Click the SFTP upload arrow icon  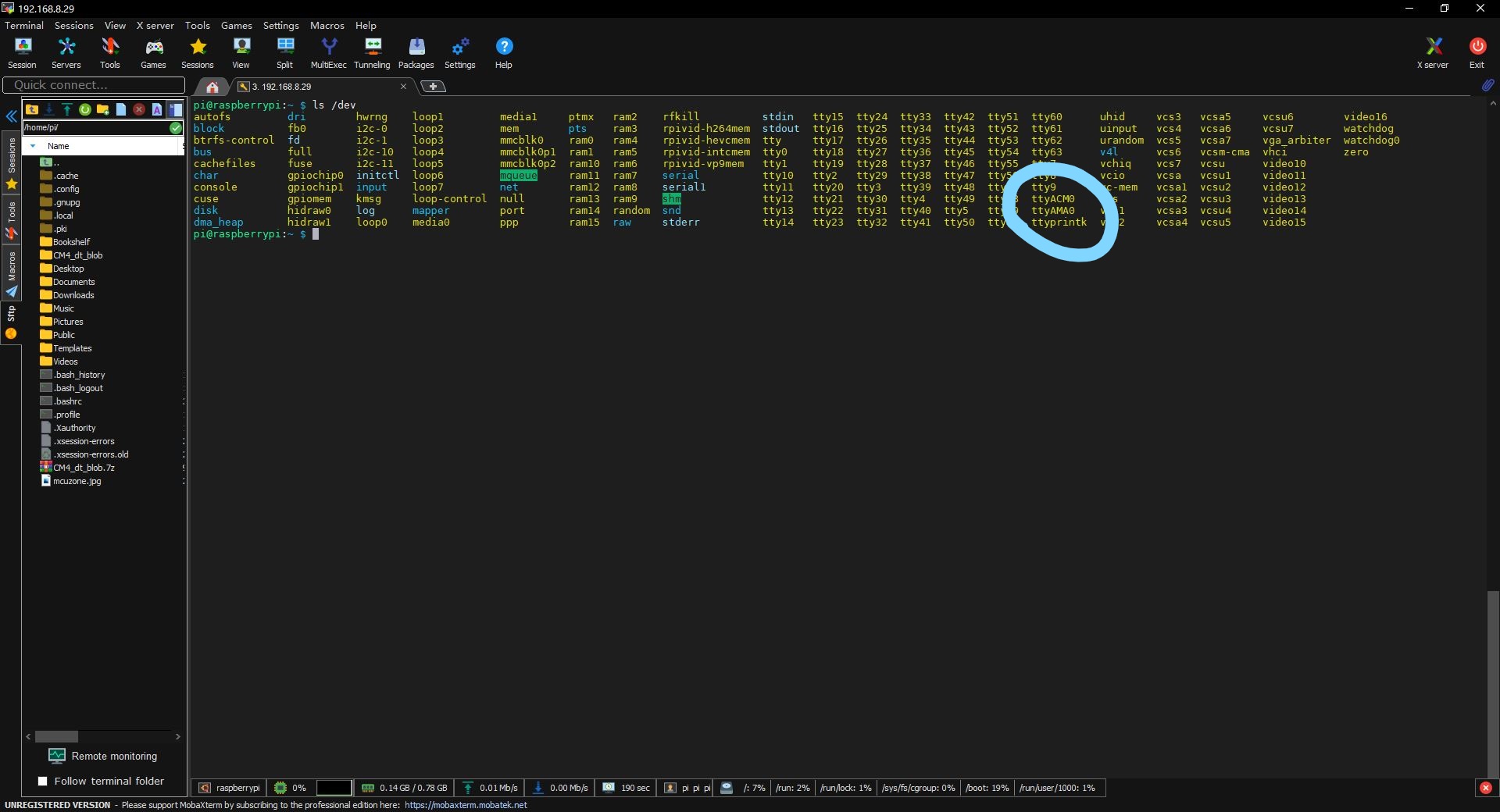[67, 109]
